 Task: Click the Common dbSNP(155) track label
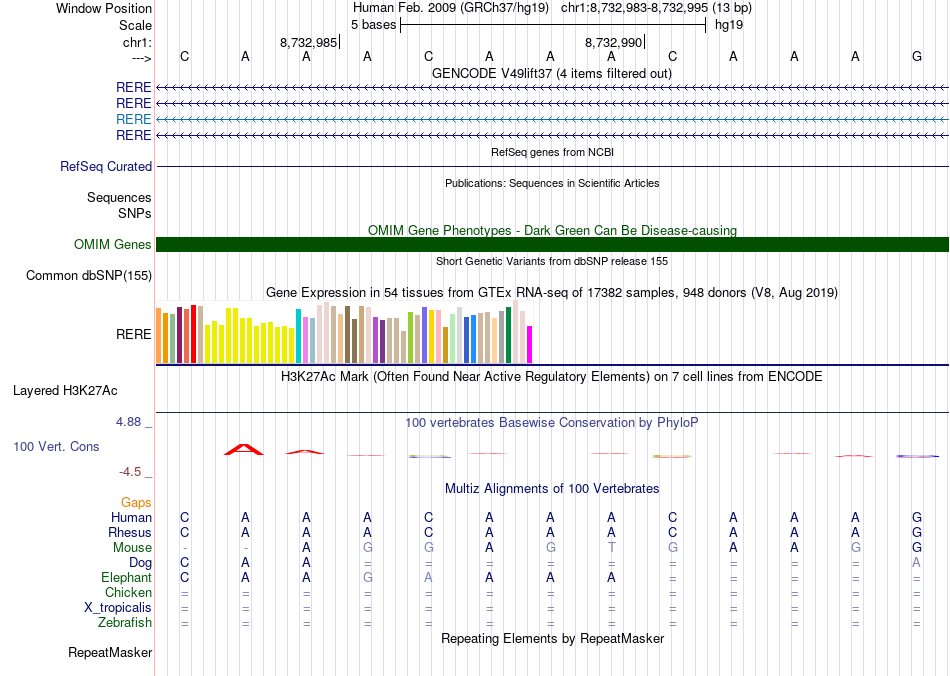(x=88, y=276)
